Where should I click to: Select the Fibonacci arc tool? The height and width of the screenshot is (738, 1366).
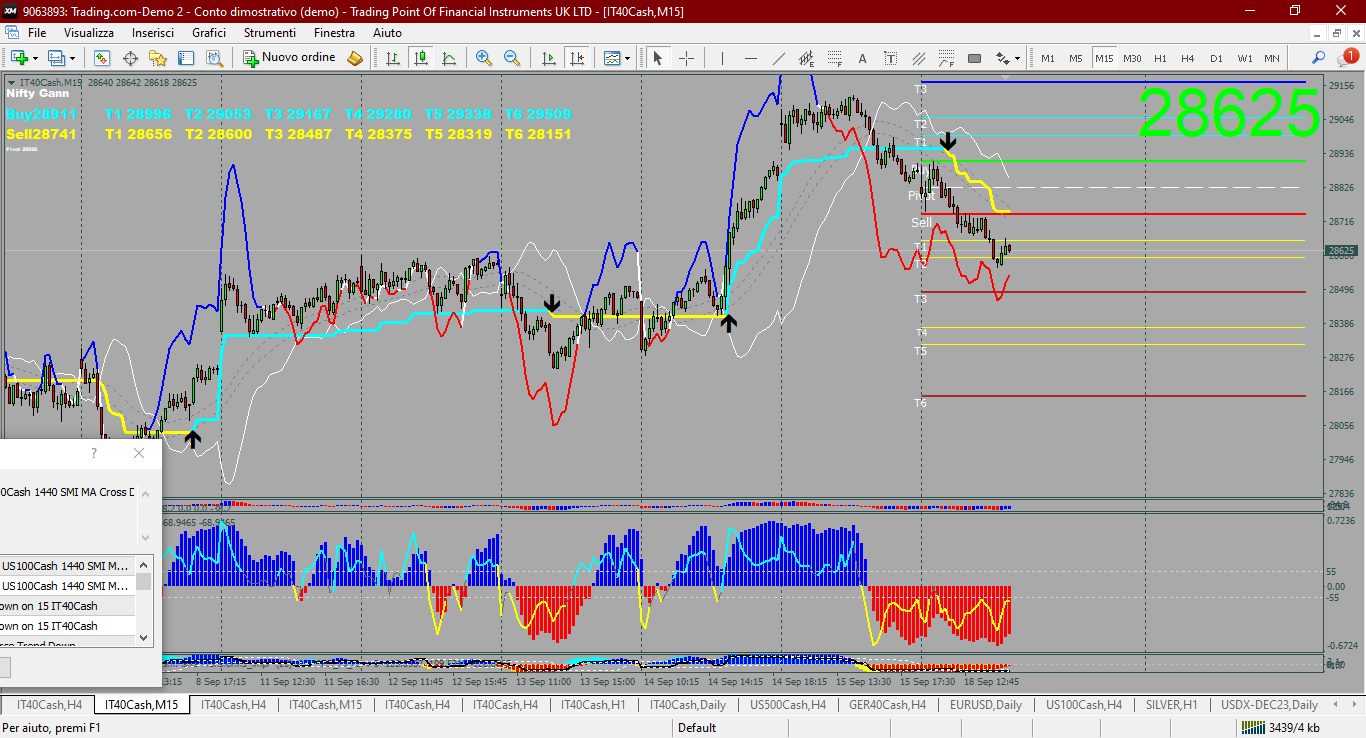pos(946,58)
